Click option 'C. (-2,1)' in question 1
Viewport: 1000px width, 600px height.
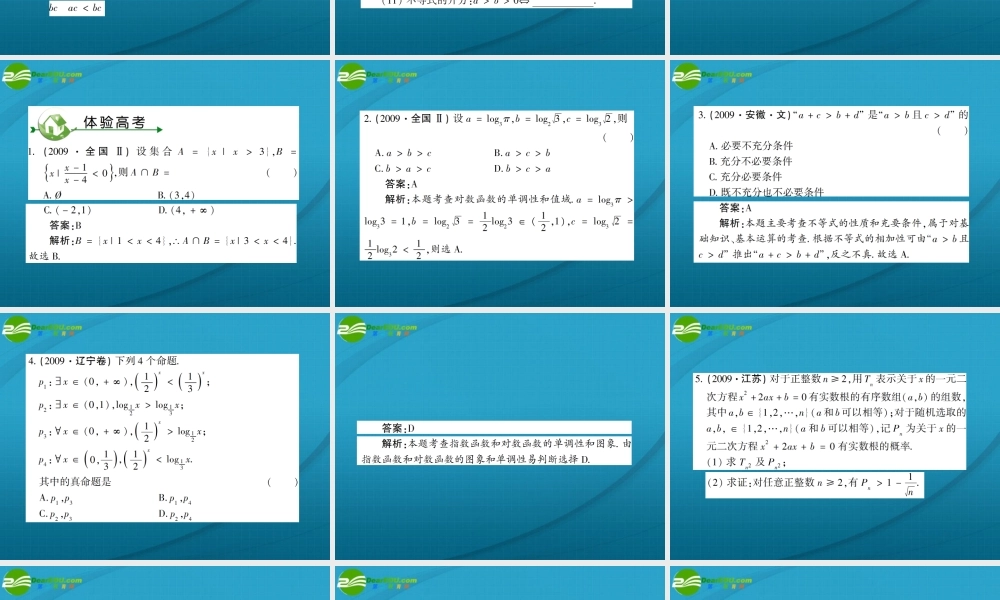pyautogui.click(x=68, y=210)
